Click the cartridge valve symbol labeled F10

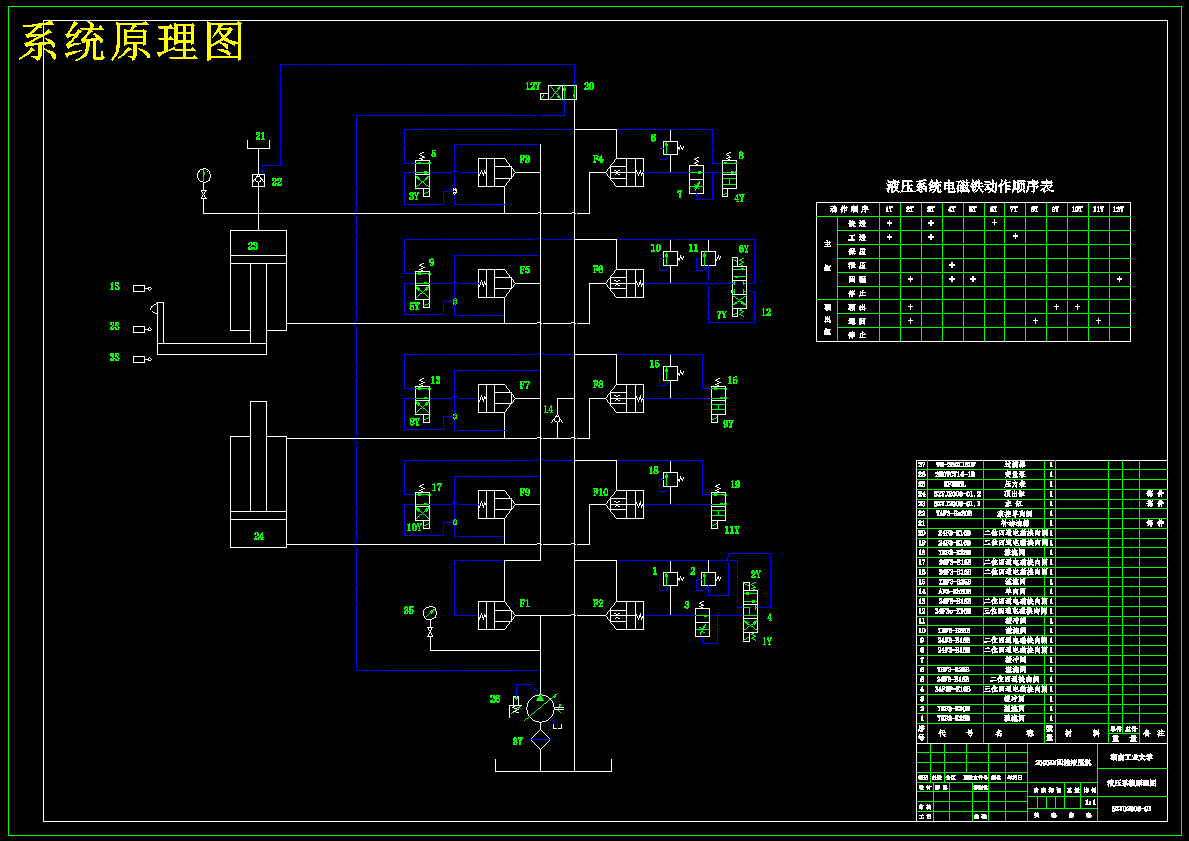pyautogui.click(x=626, y=504)
